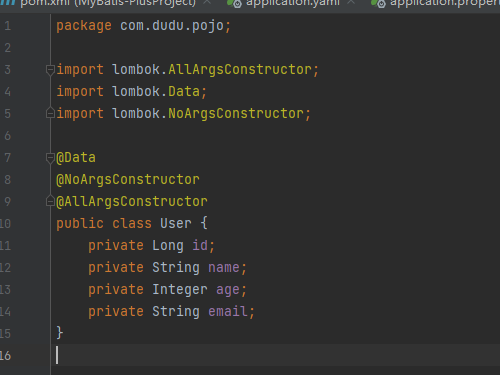Click line number 6 in the gutter
500x375 pixels.
[7, 136]
